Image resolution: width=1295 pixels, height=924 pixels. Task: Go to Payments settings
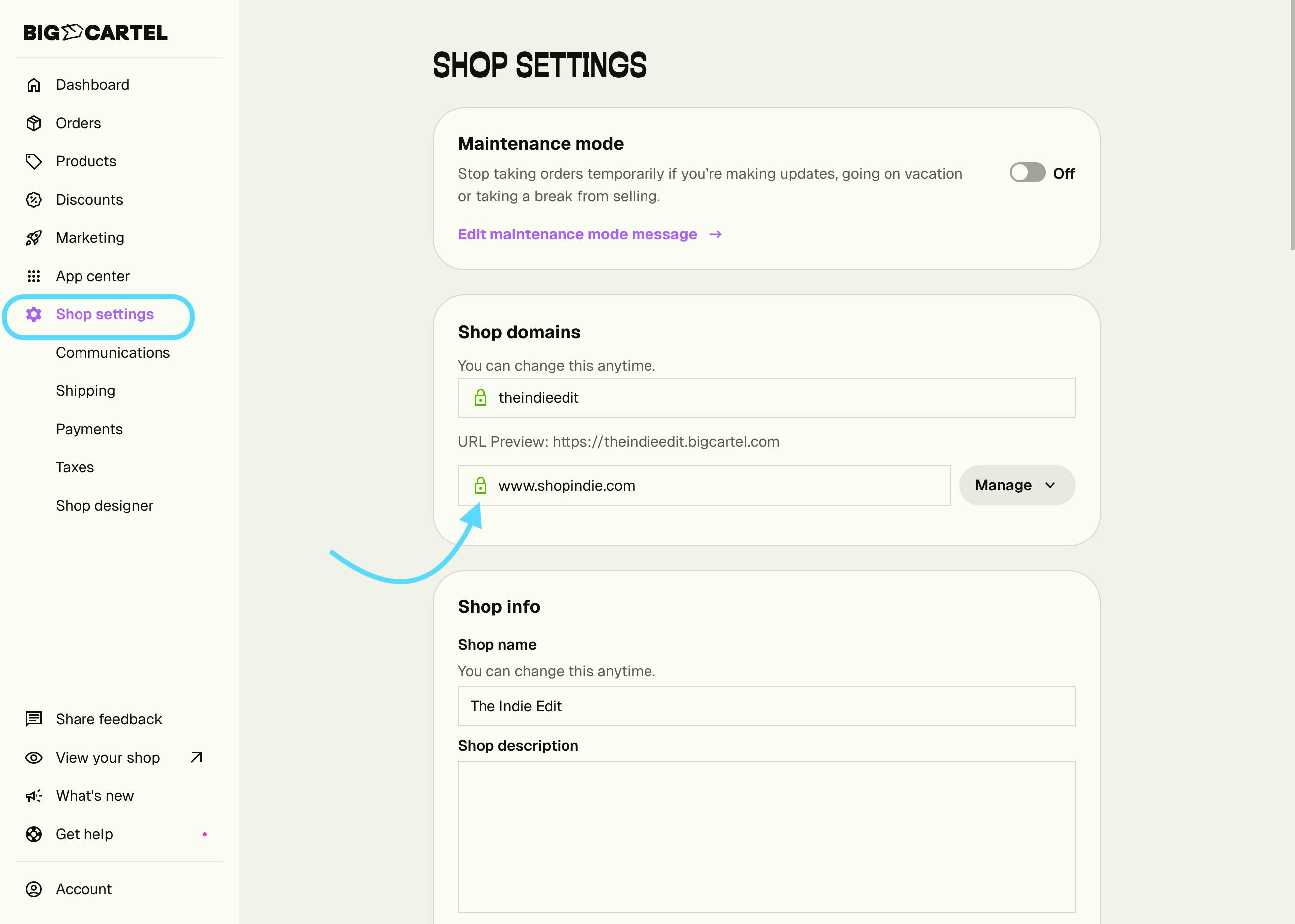pyautogui.click(x=89, y=429)
